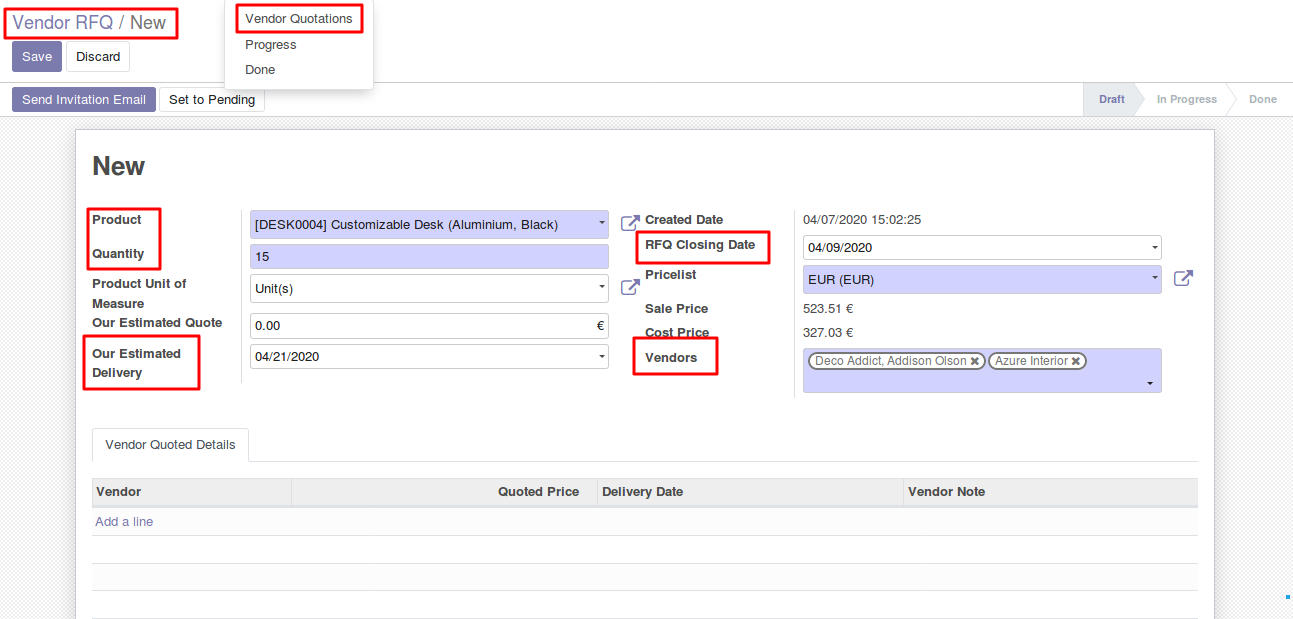Screen dimensions: 1293x619
Task: Expand the Vendors tag dropdown arrow
Action: (x=1150, y=383)
